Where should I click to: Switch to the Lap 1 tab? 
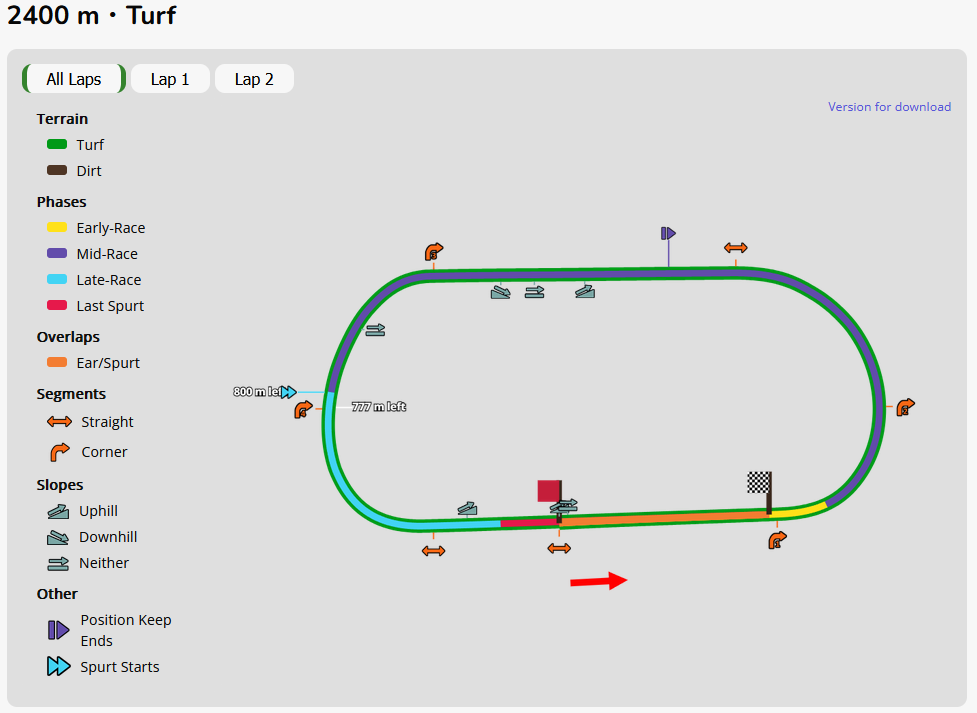(170, 79)
